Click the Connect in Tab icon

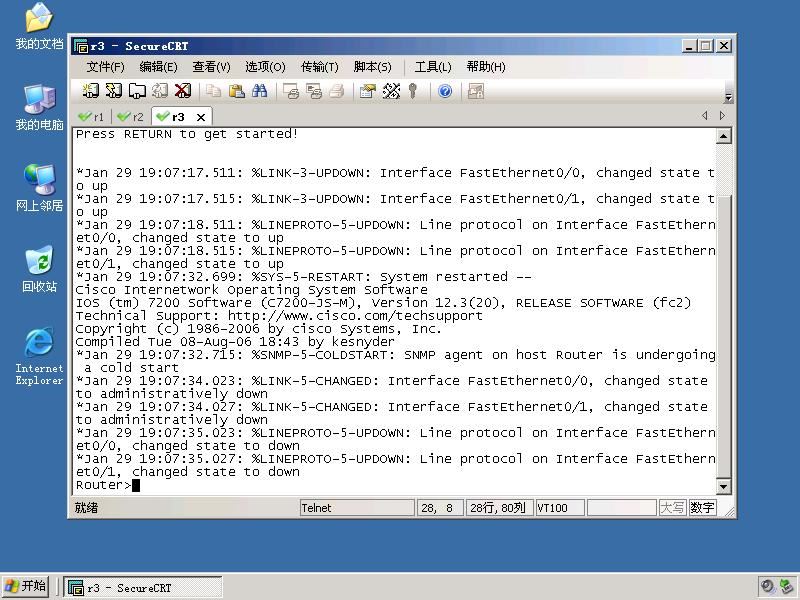click(136, 91)
